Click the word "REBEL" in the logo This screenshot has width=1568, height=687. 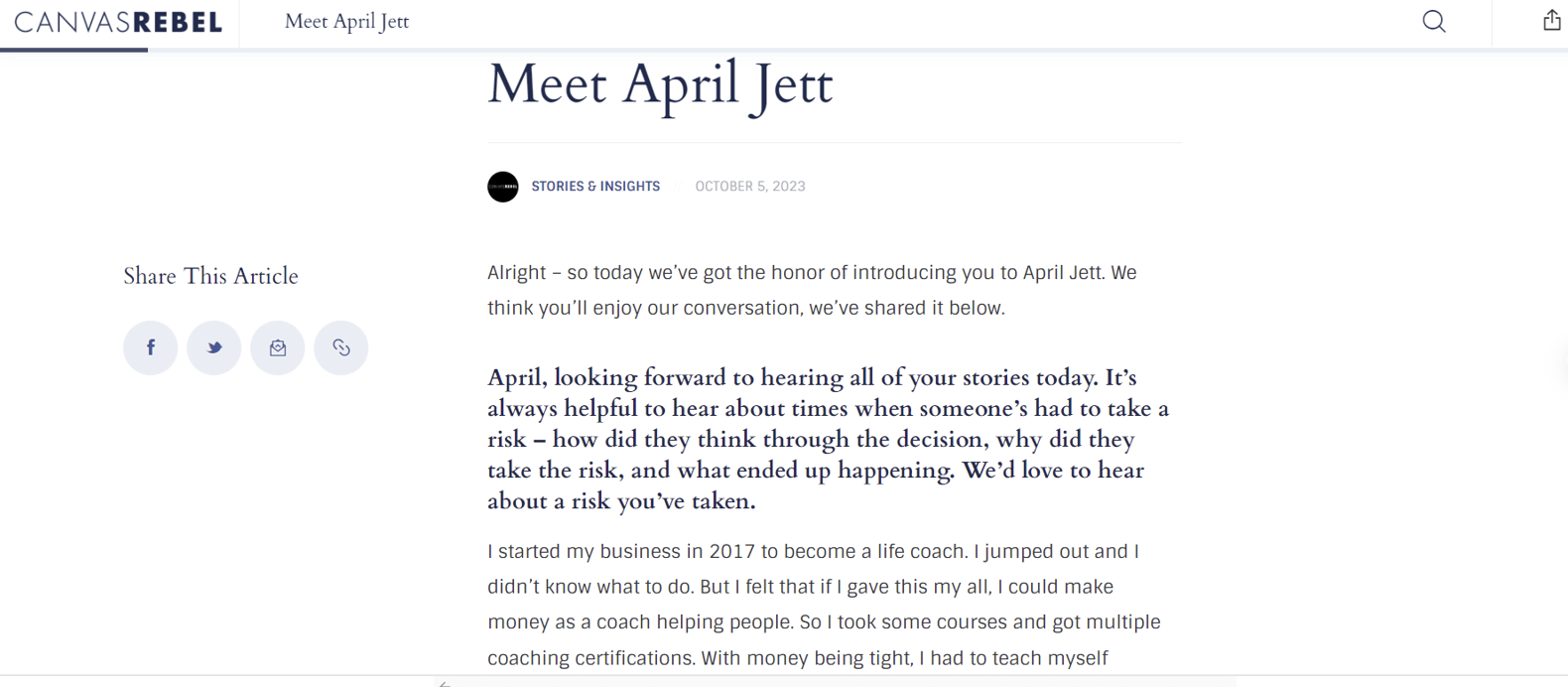click(x=178, y=22)
